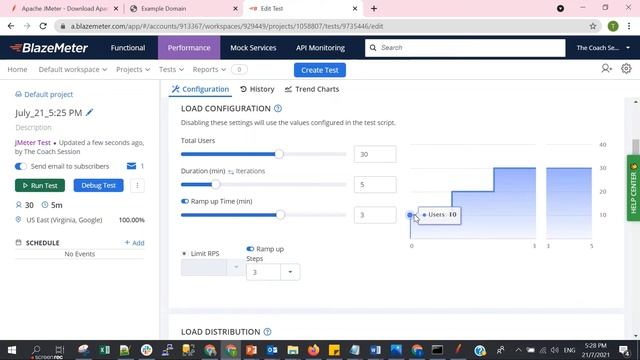640x360 pixels.
Task: Open API Monitoring tab
Action: [x=320, y=48]
